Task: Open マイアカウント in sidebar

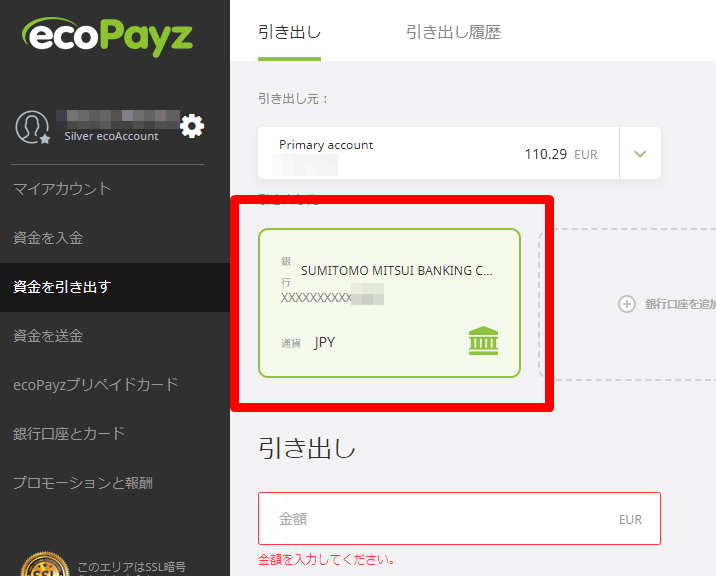Action: (x=62, y=189)
